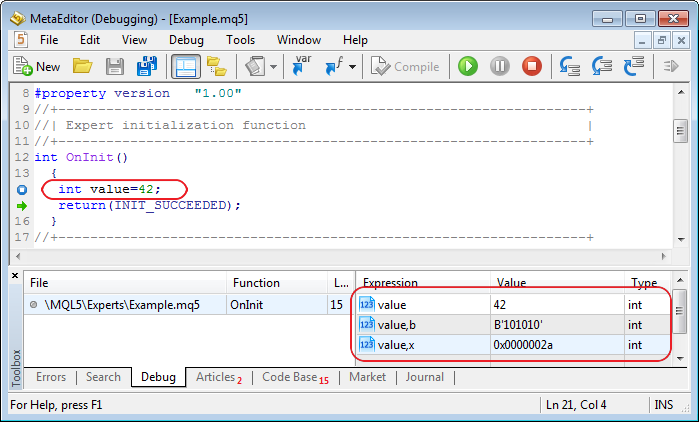The width and height of the screenshot is (699, 422).
Task: Stop debugging with the red stop button
Action: pos(532,66)
